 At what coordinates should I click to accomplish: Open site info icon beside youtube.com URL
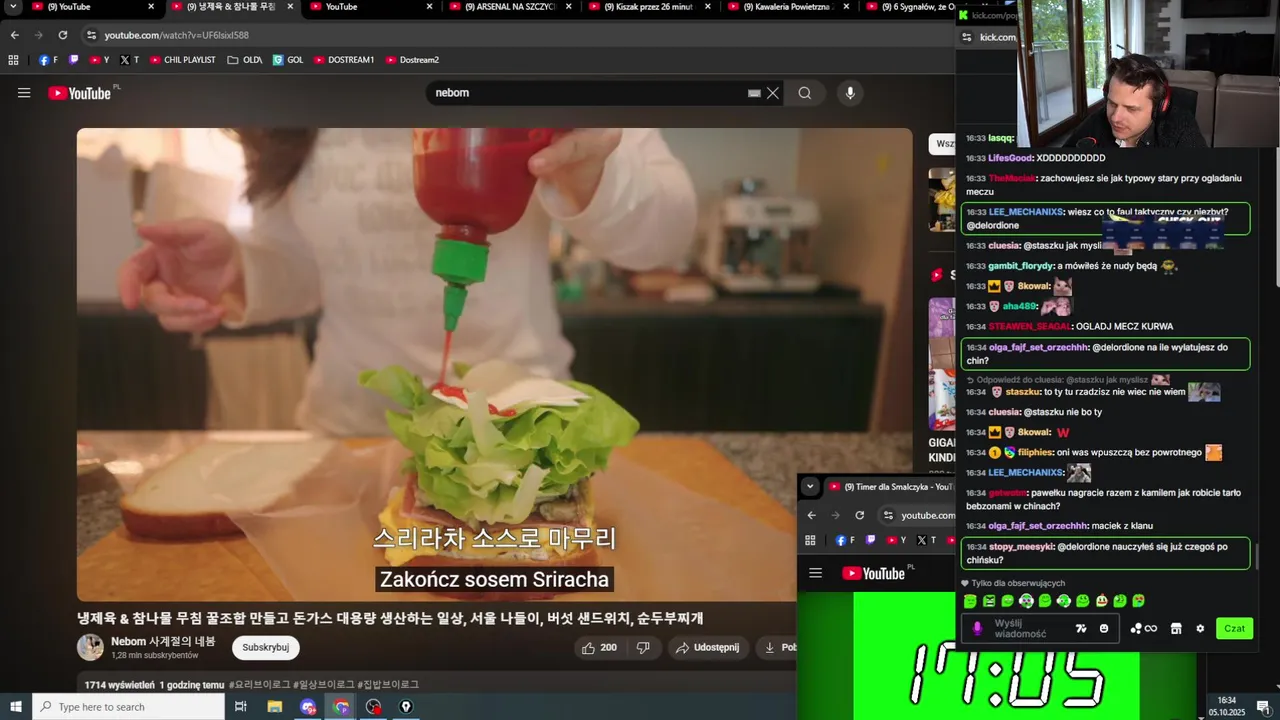(x=92, y=35)
